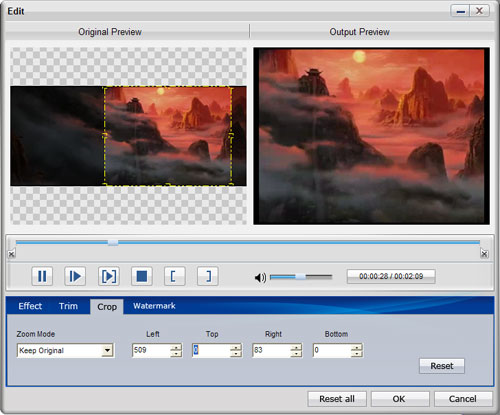
Task: Click right trim marker below timeline
Action: click(x=484, y=254)
